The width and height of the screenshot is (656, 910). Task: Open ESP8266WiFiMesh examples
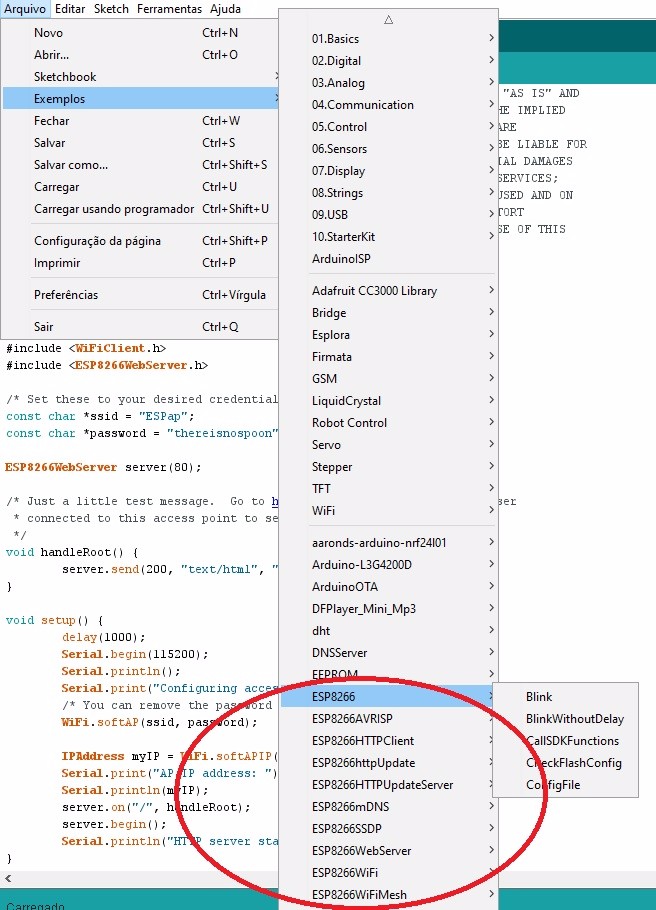388,895
